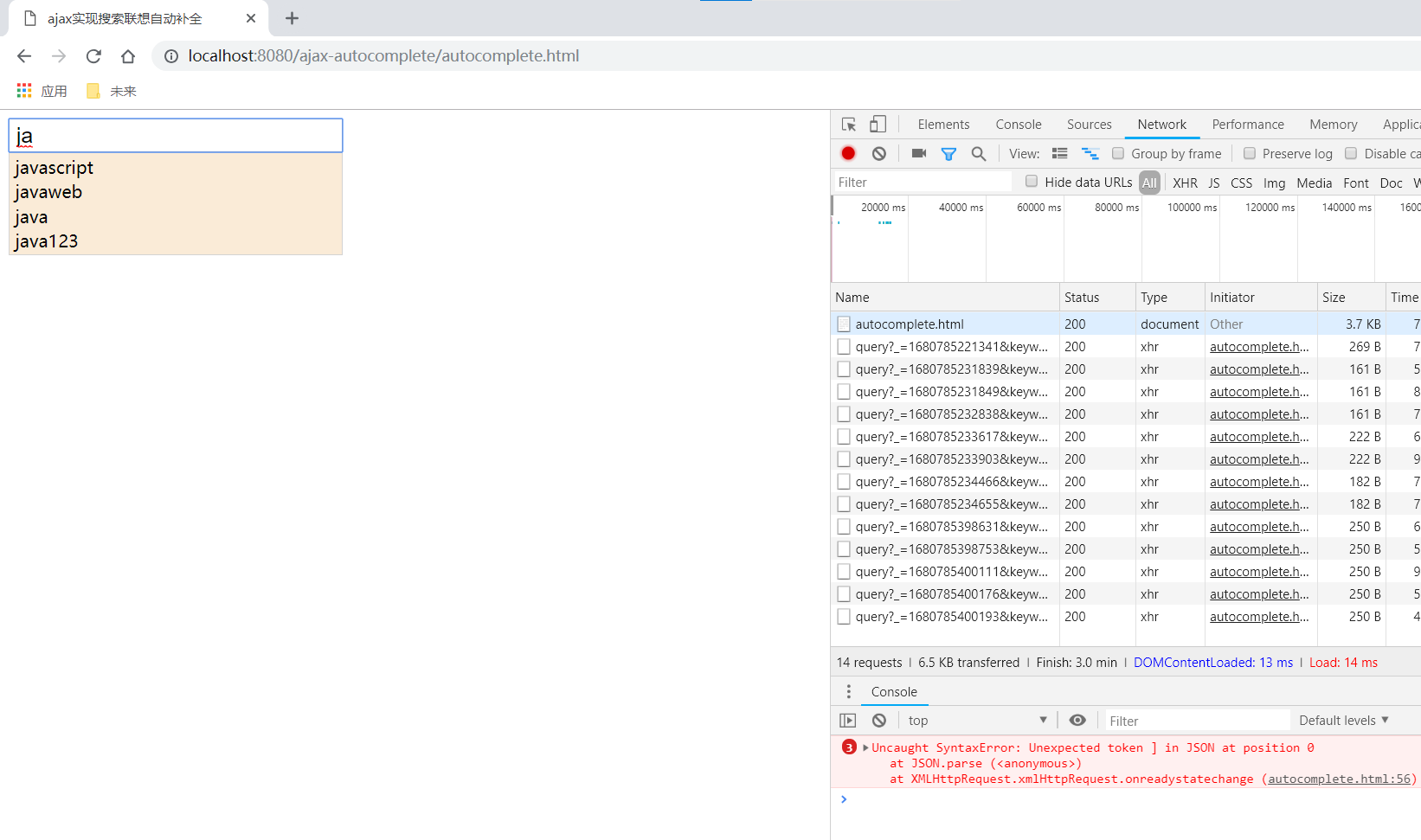
Task: Select the Console drawer tab
Action: click(x=894, y=692)
